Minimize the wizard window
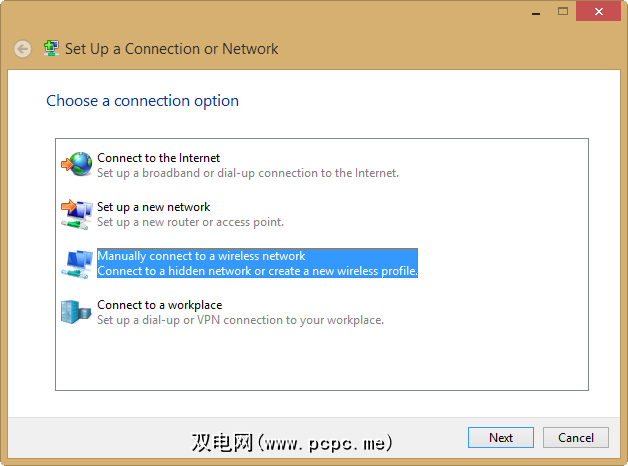 pyautogui.click(x=535, y=11)
